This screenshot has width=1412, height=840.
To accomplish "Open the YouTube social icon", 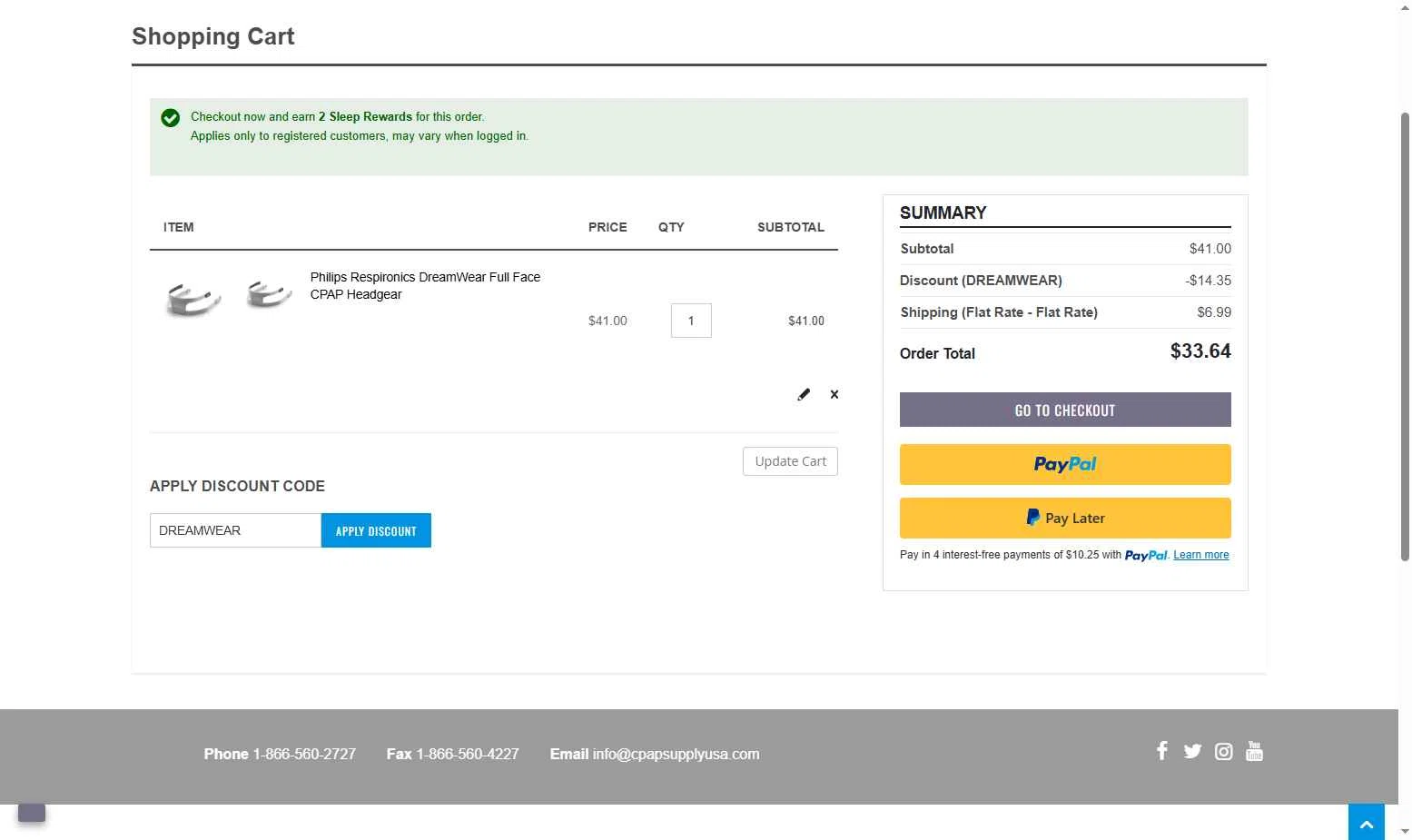I will coord(1254,751).
